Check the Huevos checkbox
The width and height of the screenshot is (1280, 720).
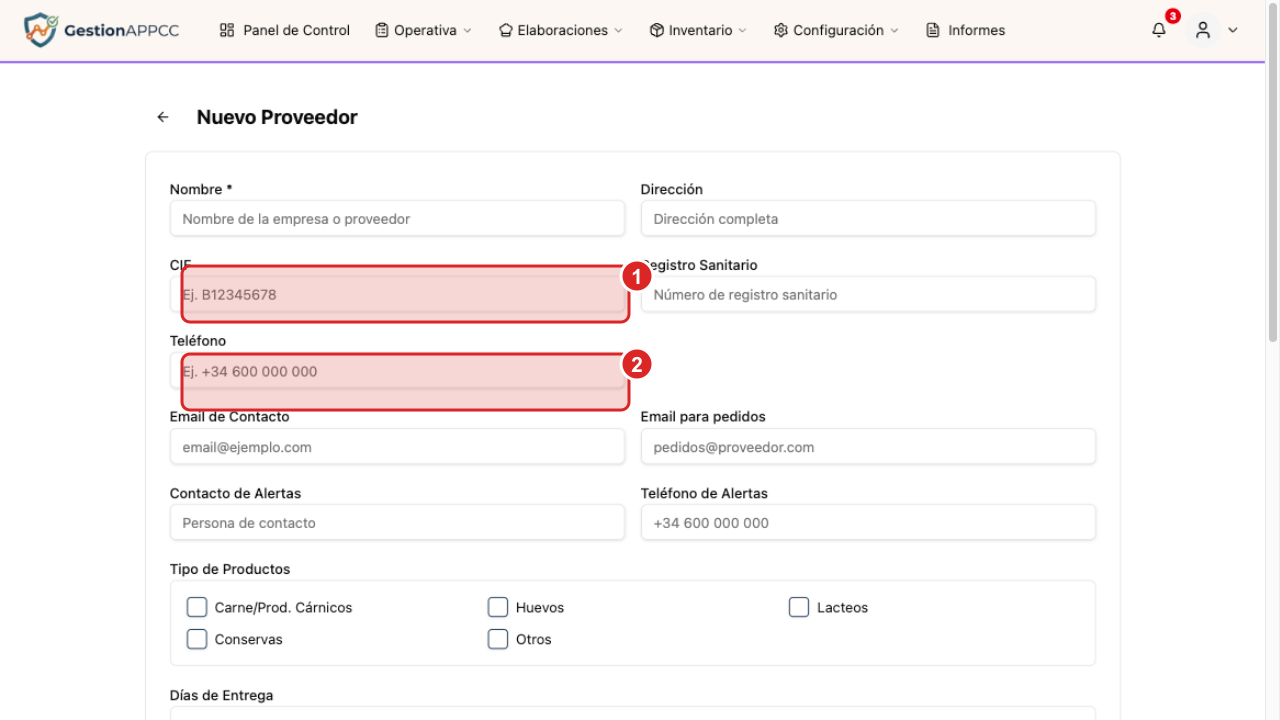[x=498, y=607]
